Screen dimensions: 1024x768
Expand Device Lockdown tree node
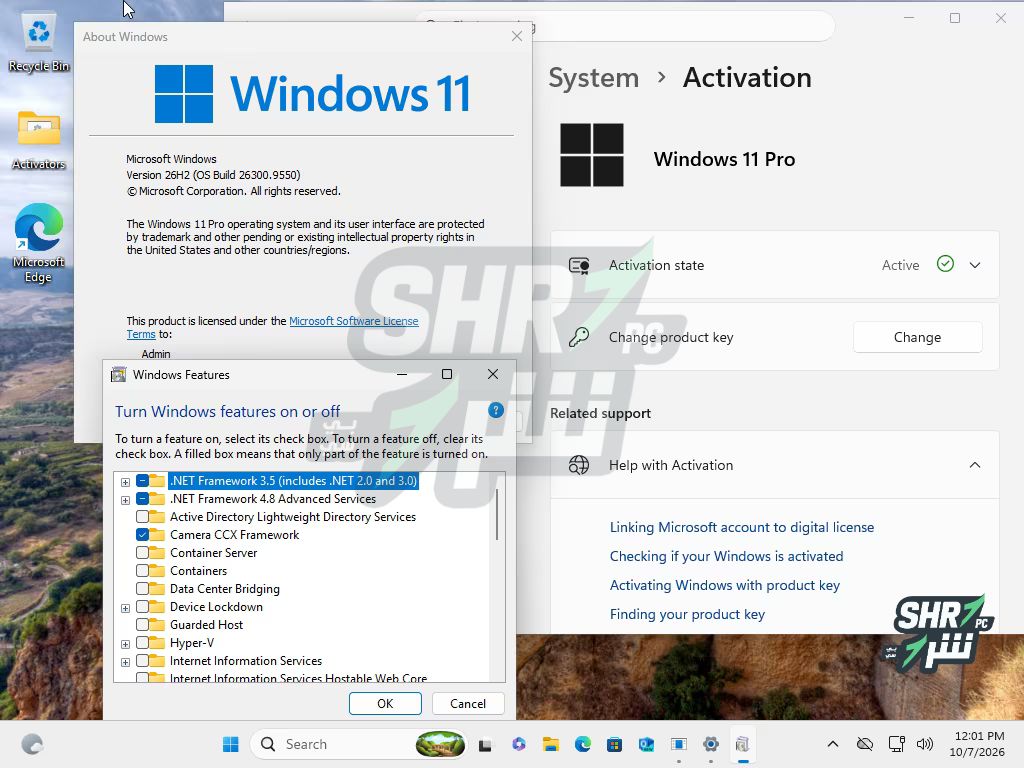click(x=125, y=608)
